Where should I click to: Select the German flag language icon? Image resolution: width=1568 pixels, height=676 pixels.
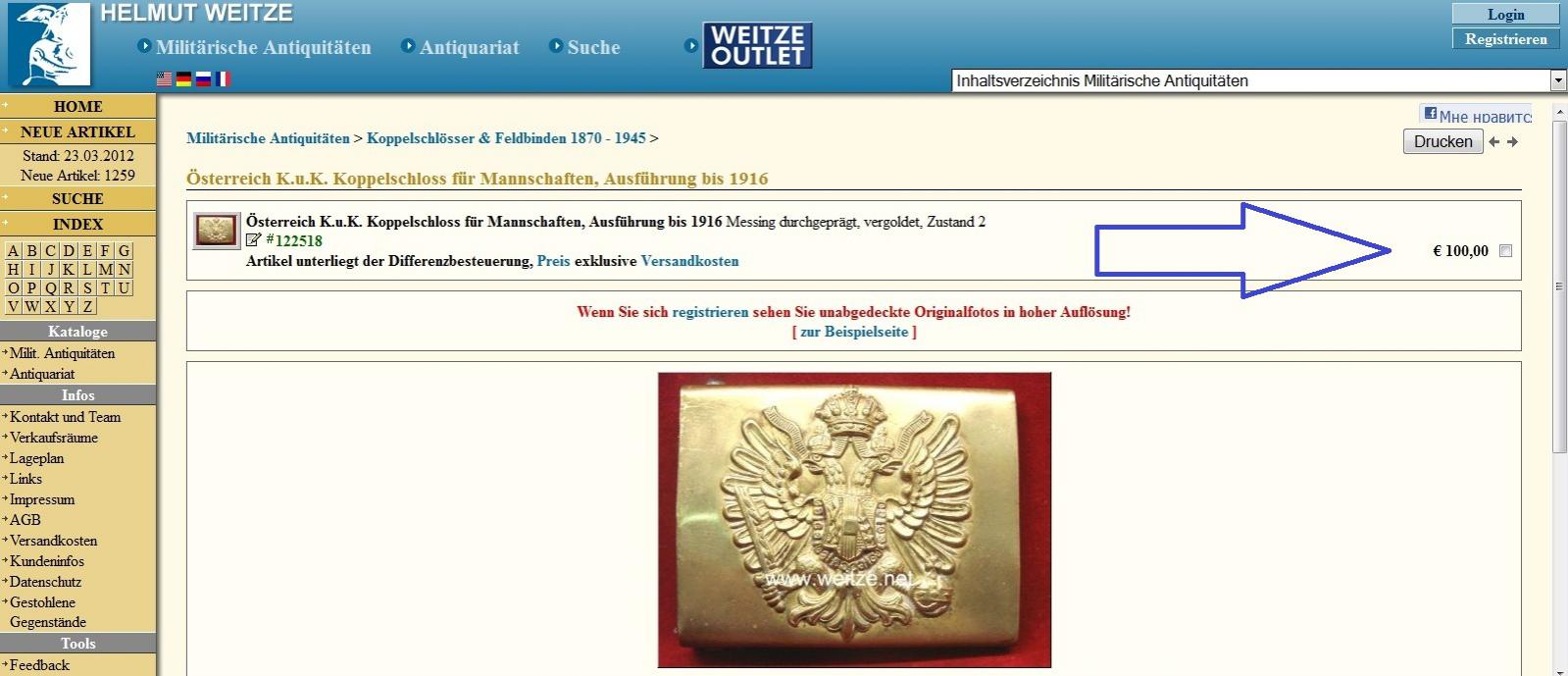183,79
